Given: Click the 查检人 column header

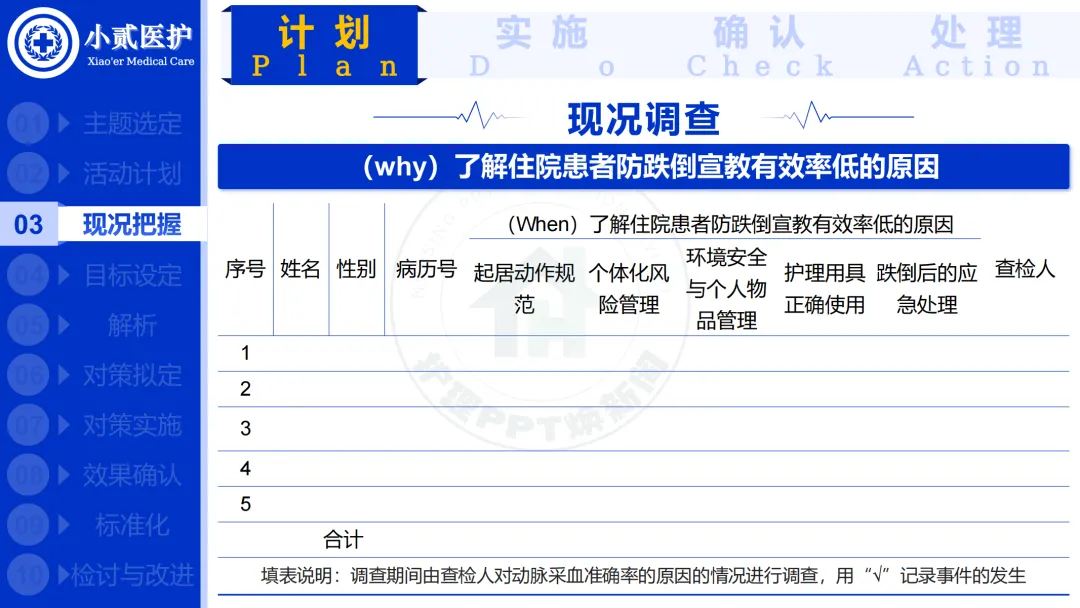Looking at the screenshot, I should (x=1025, y=269).
